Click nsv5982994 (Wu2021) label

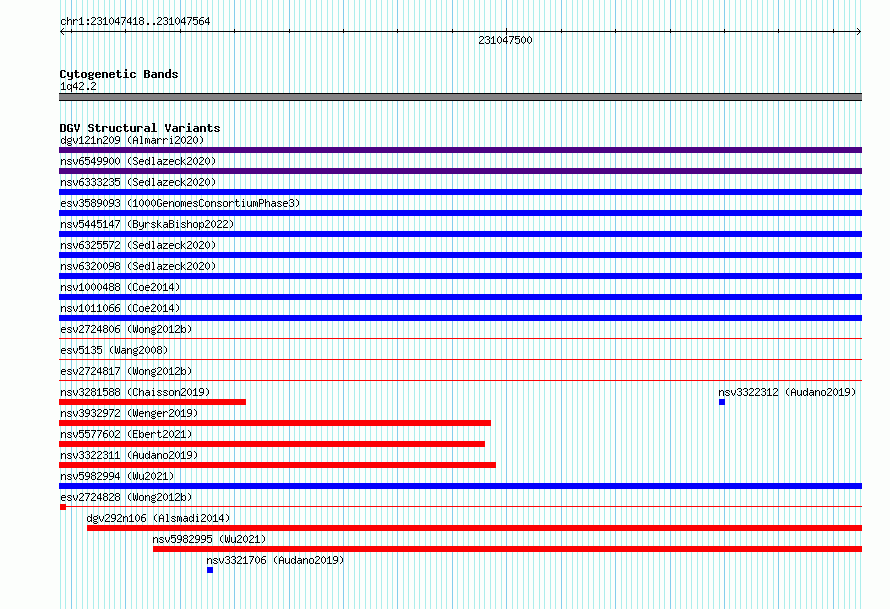[x=117, y=476]
